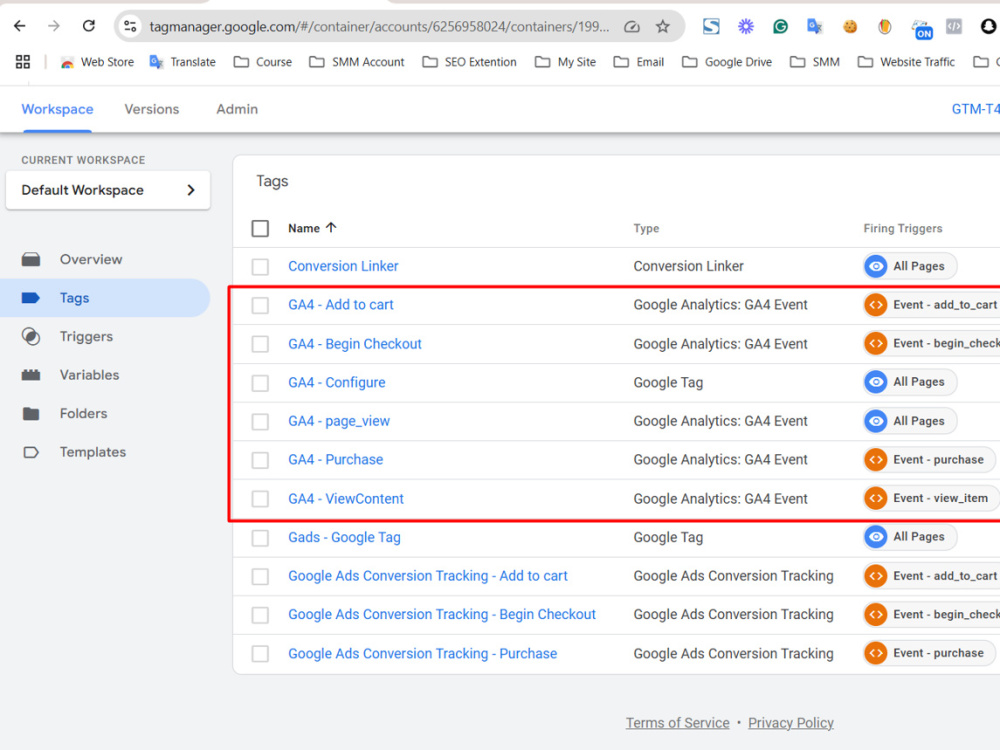Image resolution: width=1000 pixels, height=750 pixels.
Task: Click Event - view_item trigger chip
Action: click(x=931, y=498)
